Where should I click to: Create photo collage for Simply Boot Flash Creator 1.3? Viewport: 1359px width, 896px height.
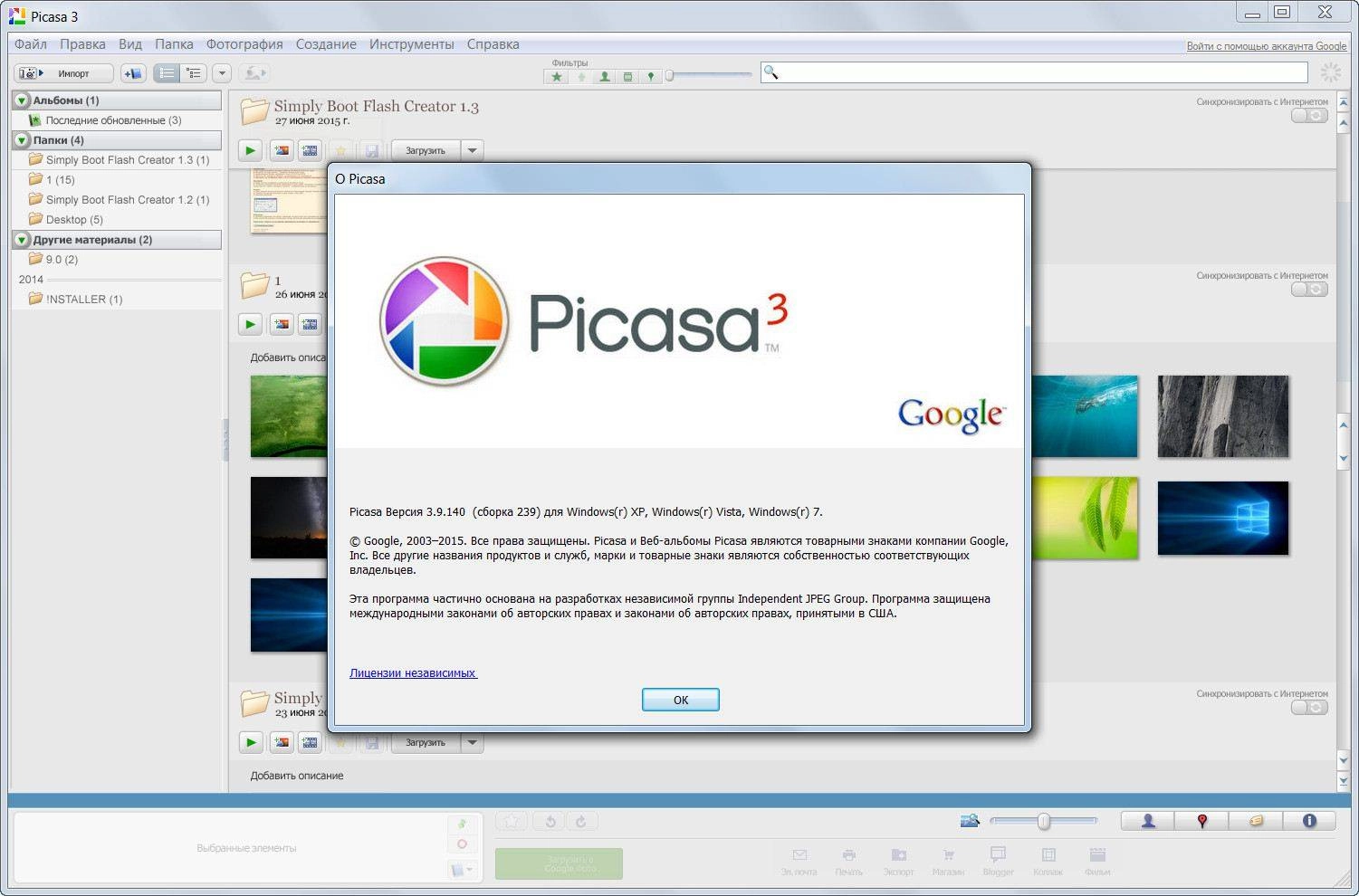pos(282,150)
